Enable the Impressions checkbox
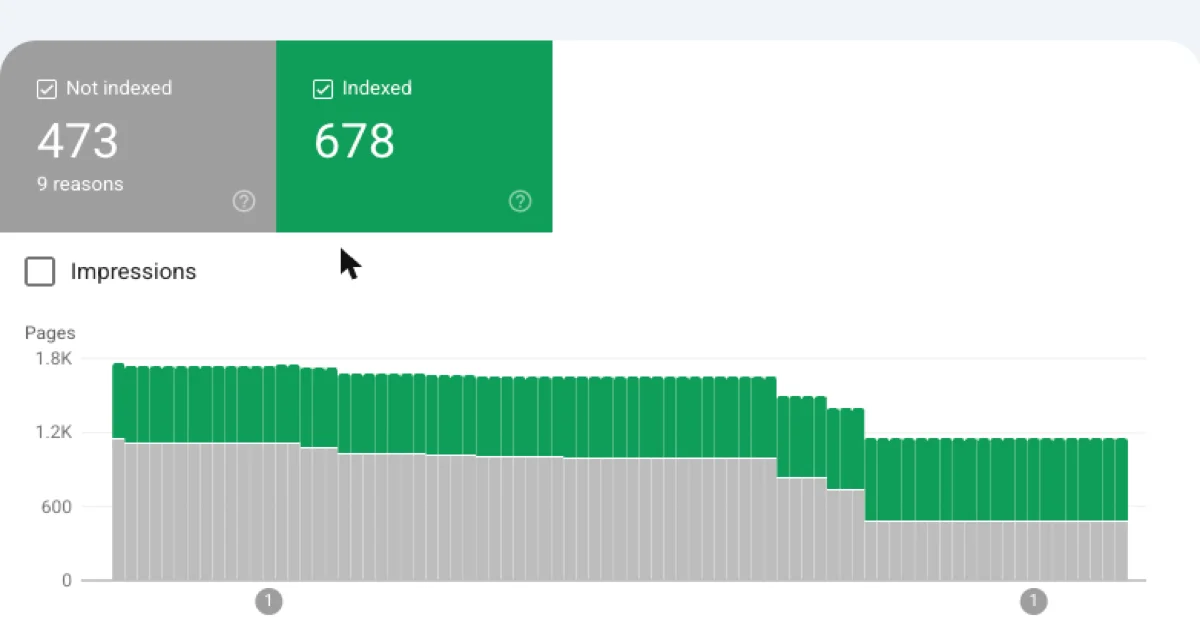This screenshot has width=1200, height=630. pyautogui.click(x=40, y=272)
